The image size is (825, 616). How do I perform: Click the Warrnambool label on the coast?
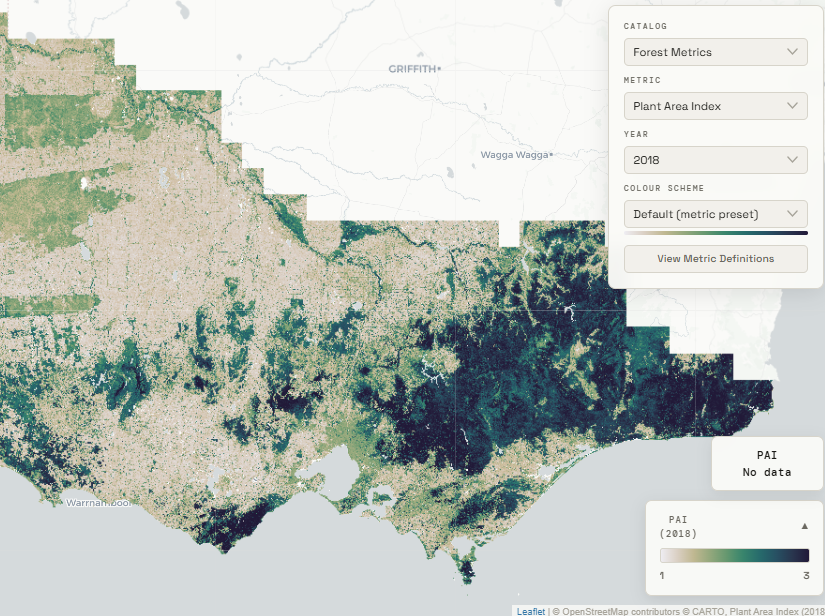[99, 503]
